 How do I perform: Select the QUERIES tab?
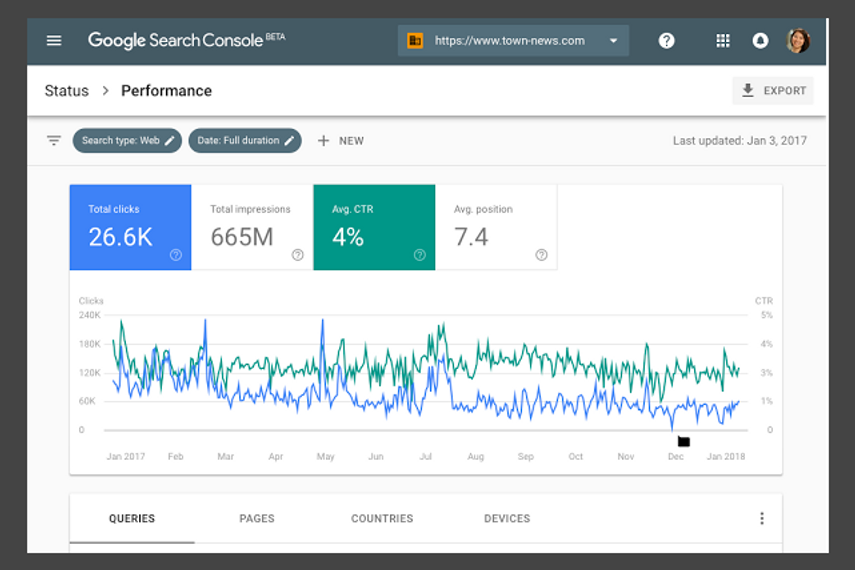pyautogui.click(x=132, y=519)
